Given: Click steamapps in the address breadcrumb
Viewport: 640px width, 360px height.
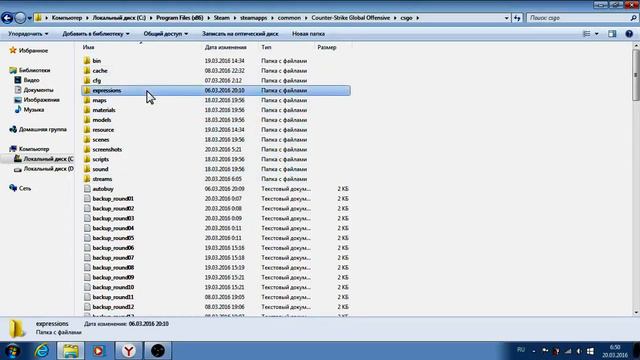Looking at the screenshot, I should (253, 18).
